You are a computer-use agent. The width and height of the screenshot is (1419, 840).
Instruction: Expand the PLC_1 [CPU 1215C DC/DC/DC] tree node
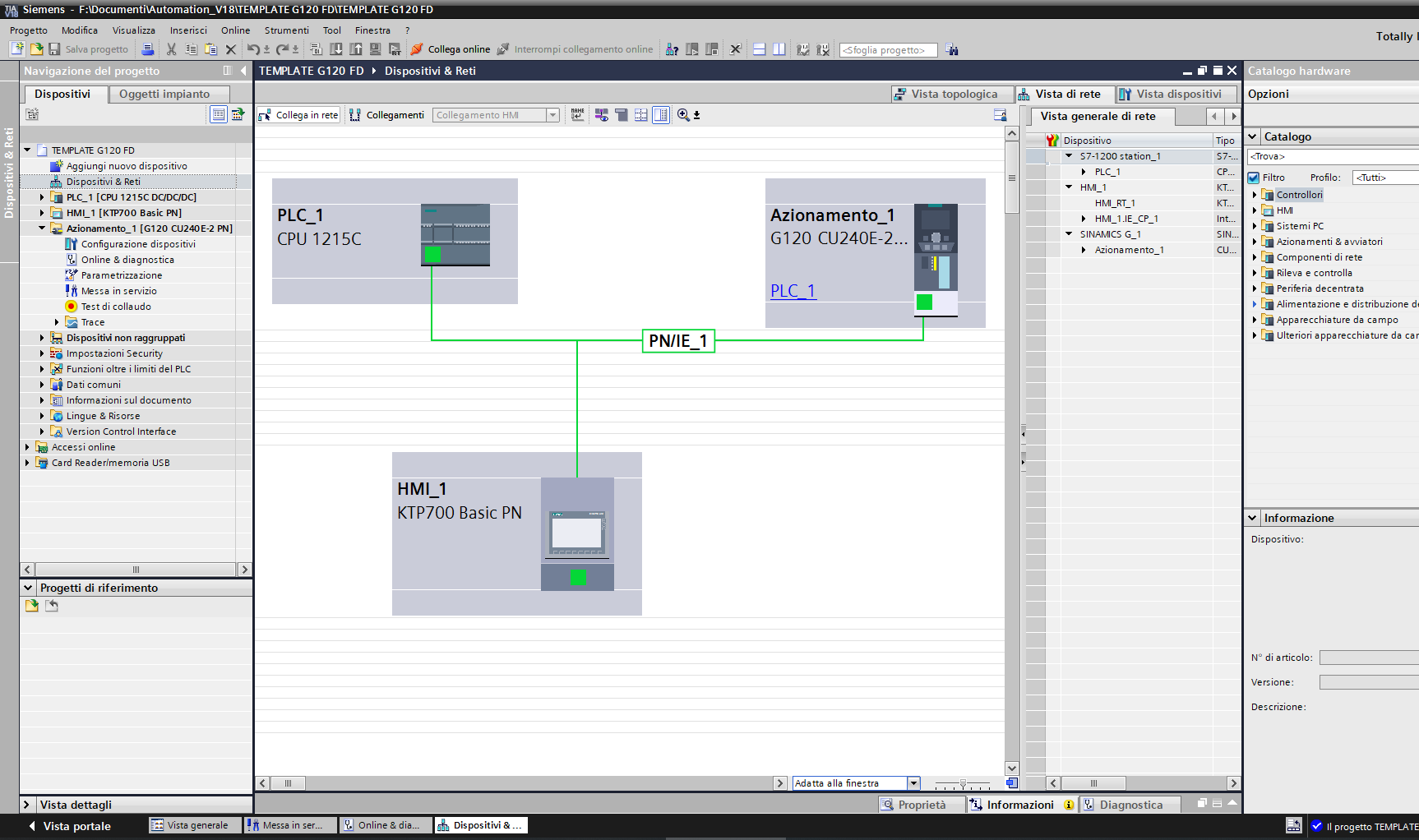pyautogui.click(x=42, y=197)
